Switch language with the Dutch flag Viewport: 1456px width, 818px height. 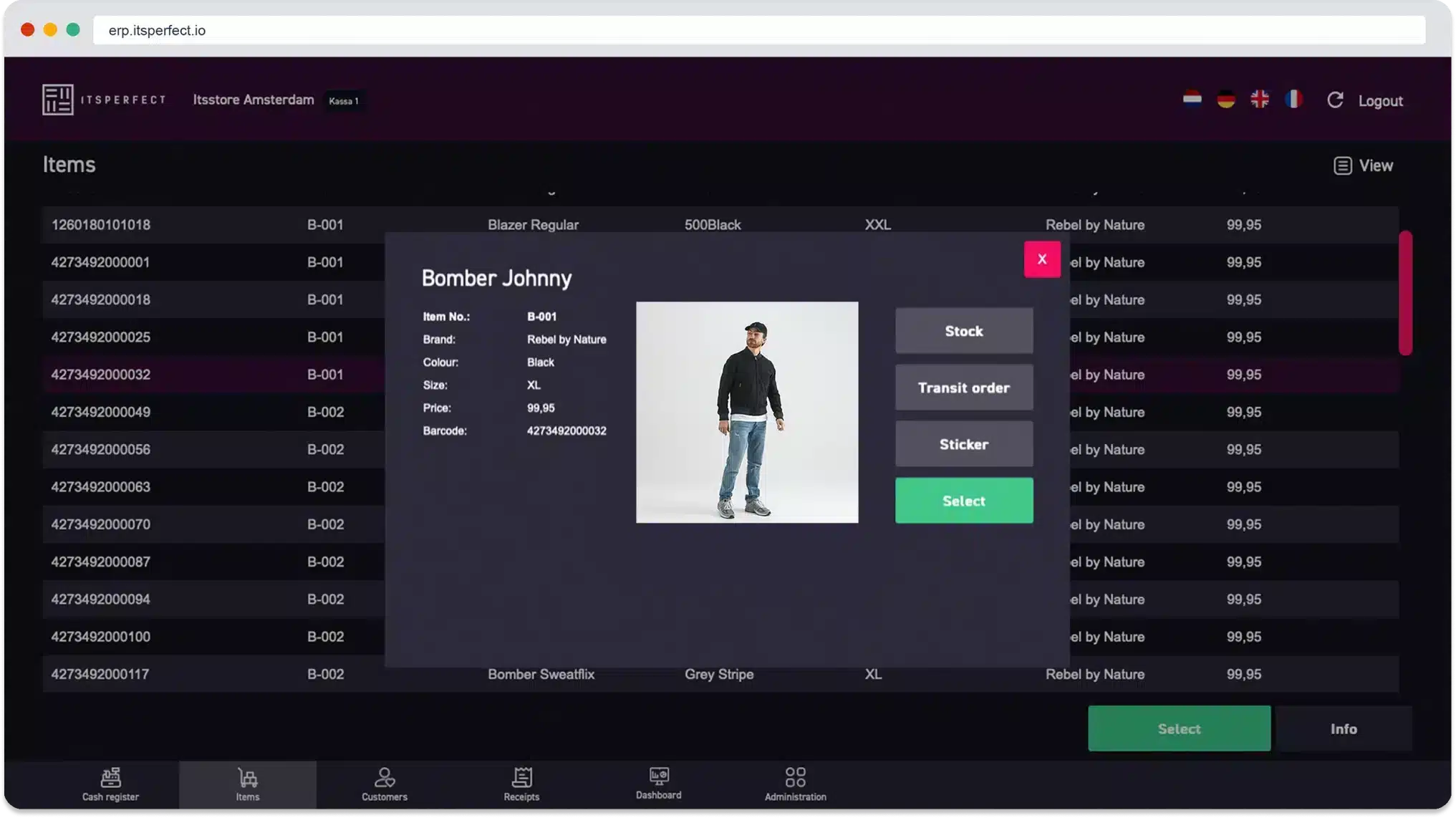(1192, 100)
